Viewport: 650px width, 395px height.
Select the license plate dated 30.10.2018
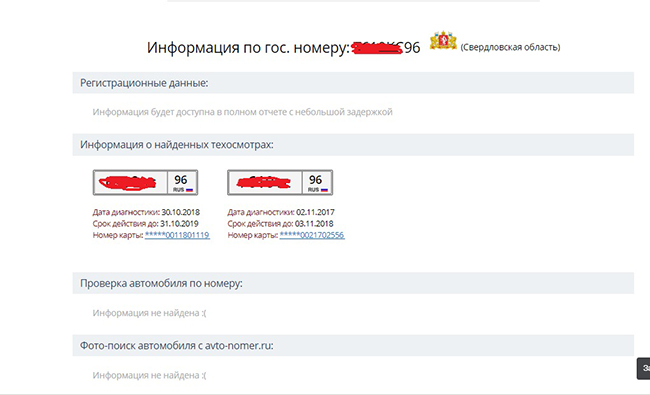coord(146,182)
